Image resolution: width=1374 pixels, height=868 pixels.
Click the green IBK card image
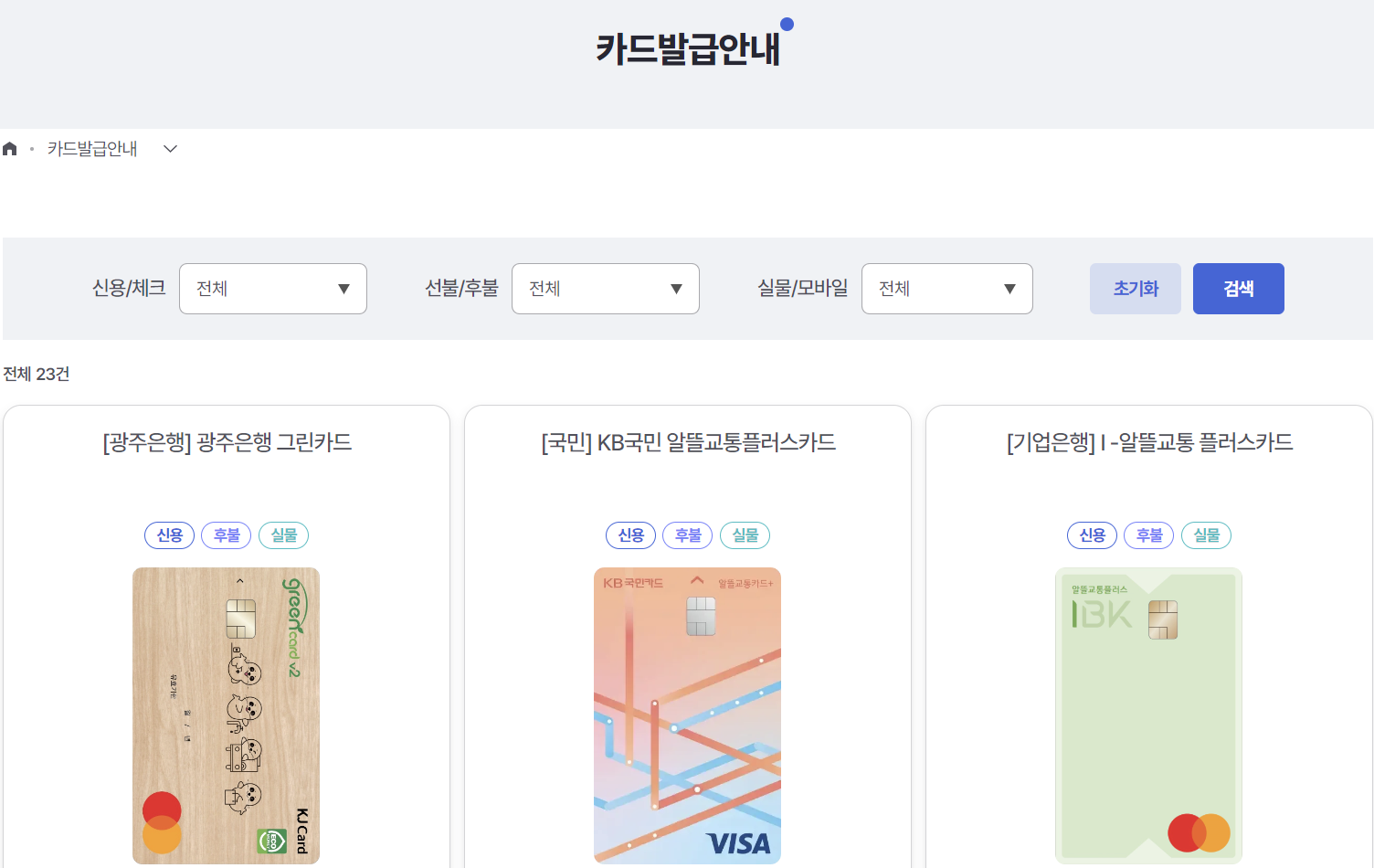tap(1148, 716)
